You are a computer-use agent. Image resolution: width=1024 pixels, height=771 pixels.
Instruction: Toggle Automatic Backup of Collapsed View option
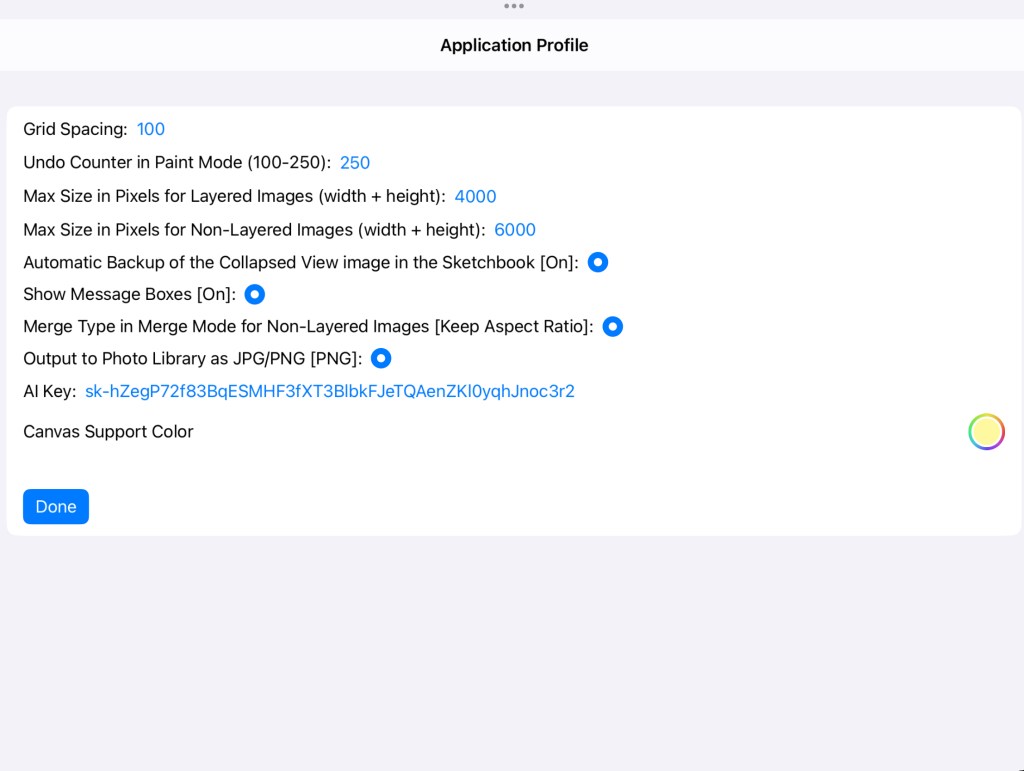[598, 263]
